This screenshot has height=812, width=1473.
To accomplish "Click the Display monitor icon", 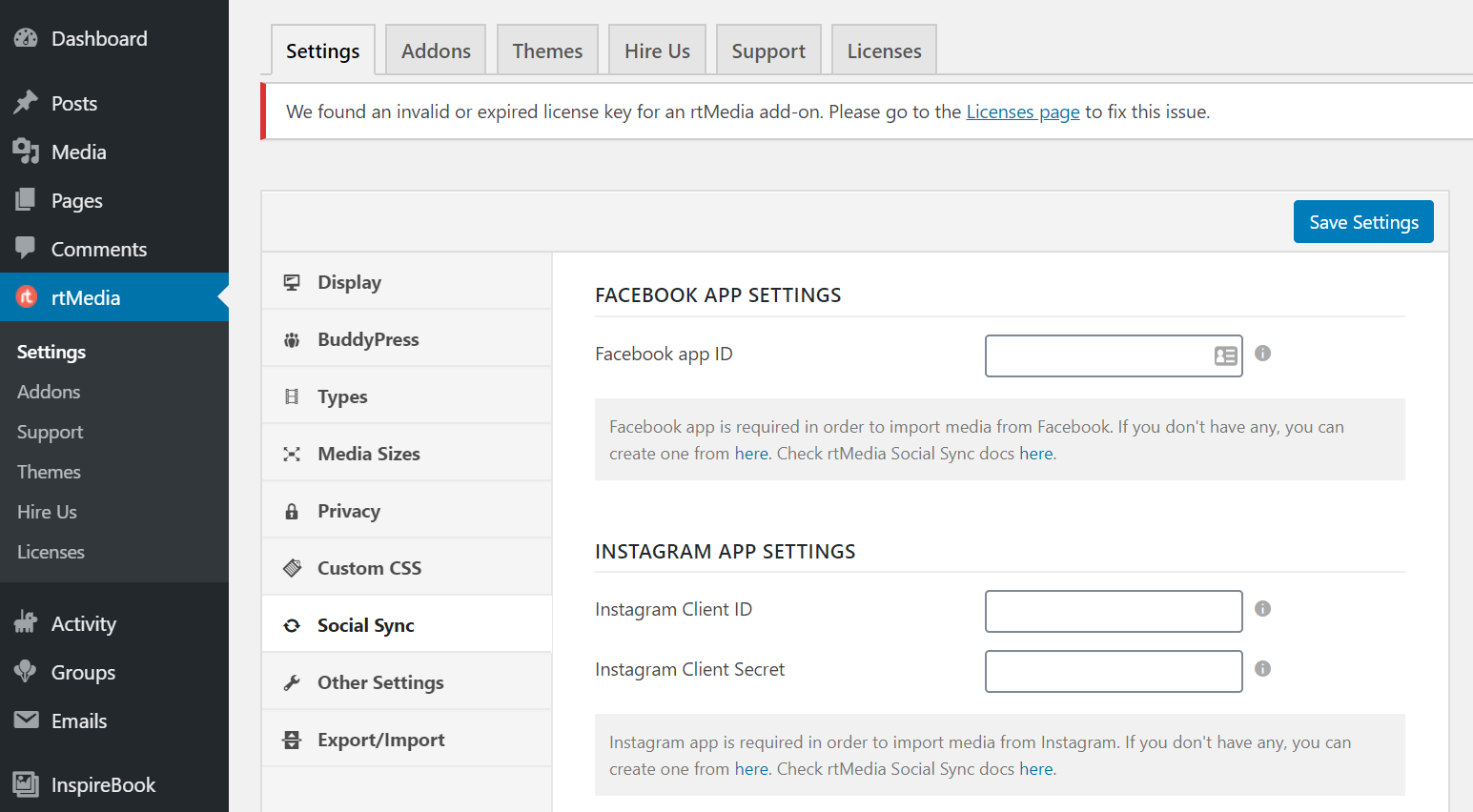I will pos(292,282).
